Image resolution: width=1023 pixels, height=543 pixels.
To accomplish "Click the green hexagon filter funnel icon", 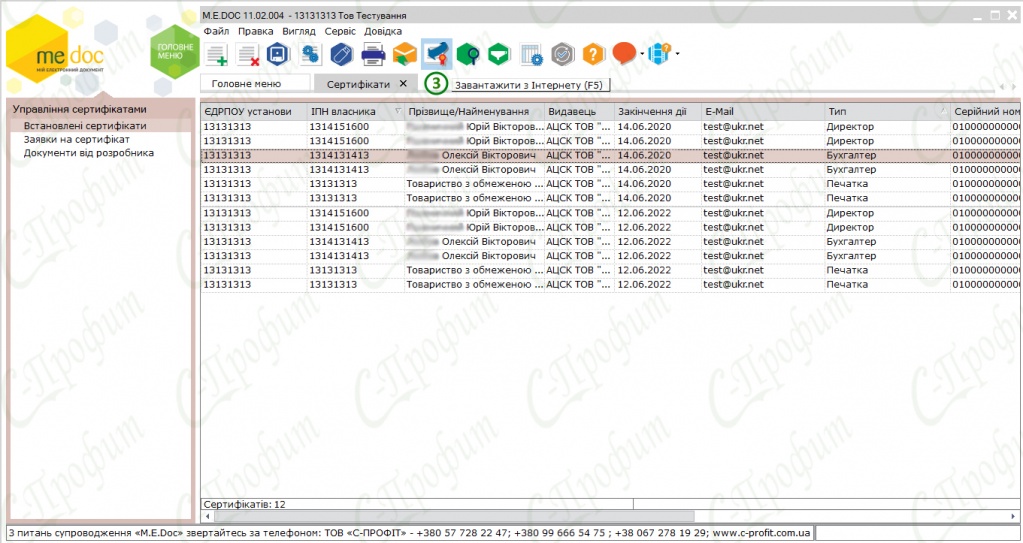I will point(499,54).
